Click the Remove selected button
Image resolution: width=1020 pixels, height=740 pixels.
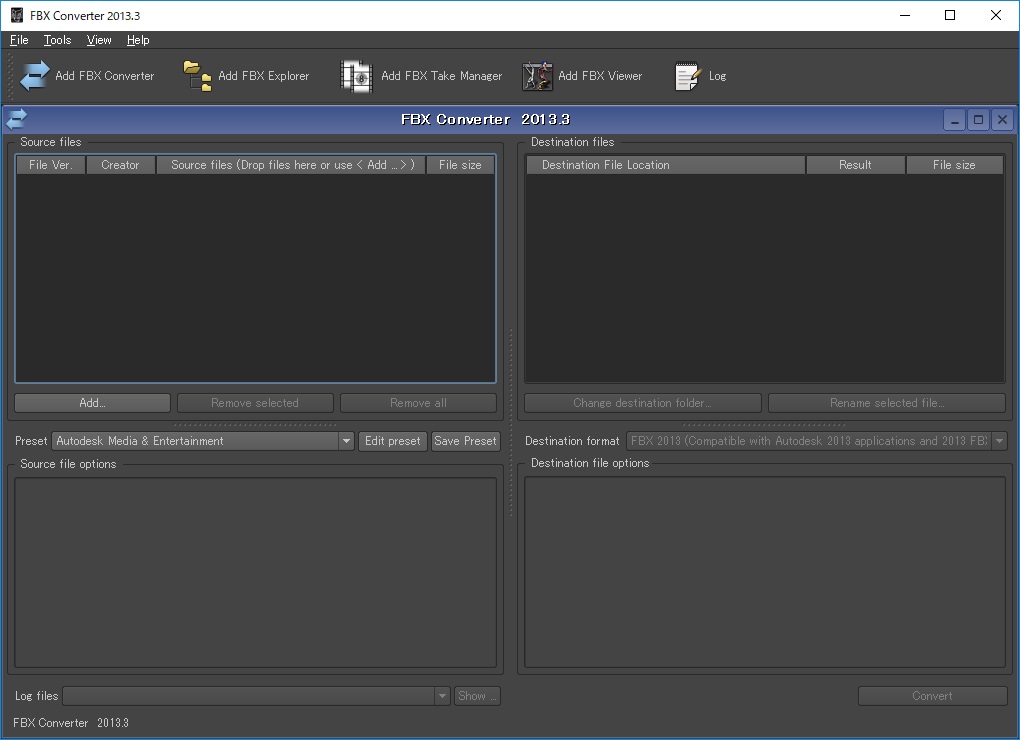coord(255,403)
